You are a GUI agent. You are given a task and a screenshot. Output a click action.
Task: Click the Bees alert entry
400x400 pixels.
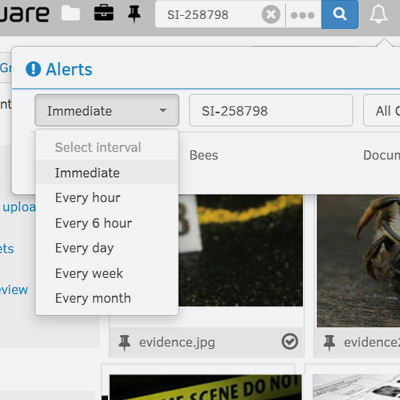[x=204, y=155]
